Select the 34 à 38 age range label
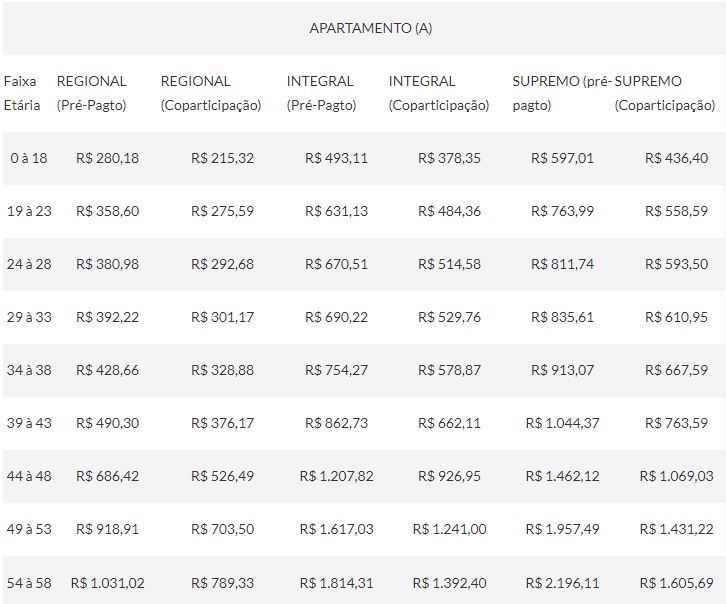The height and width of the screenshot is (604, 726). tap(29, 370)
